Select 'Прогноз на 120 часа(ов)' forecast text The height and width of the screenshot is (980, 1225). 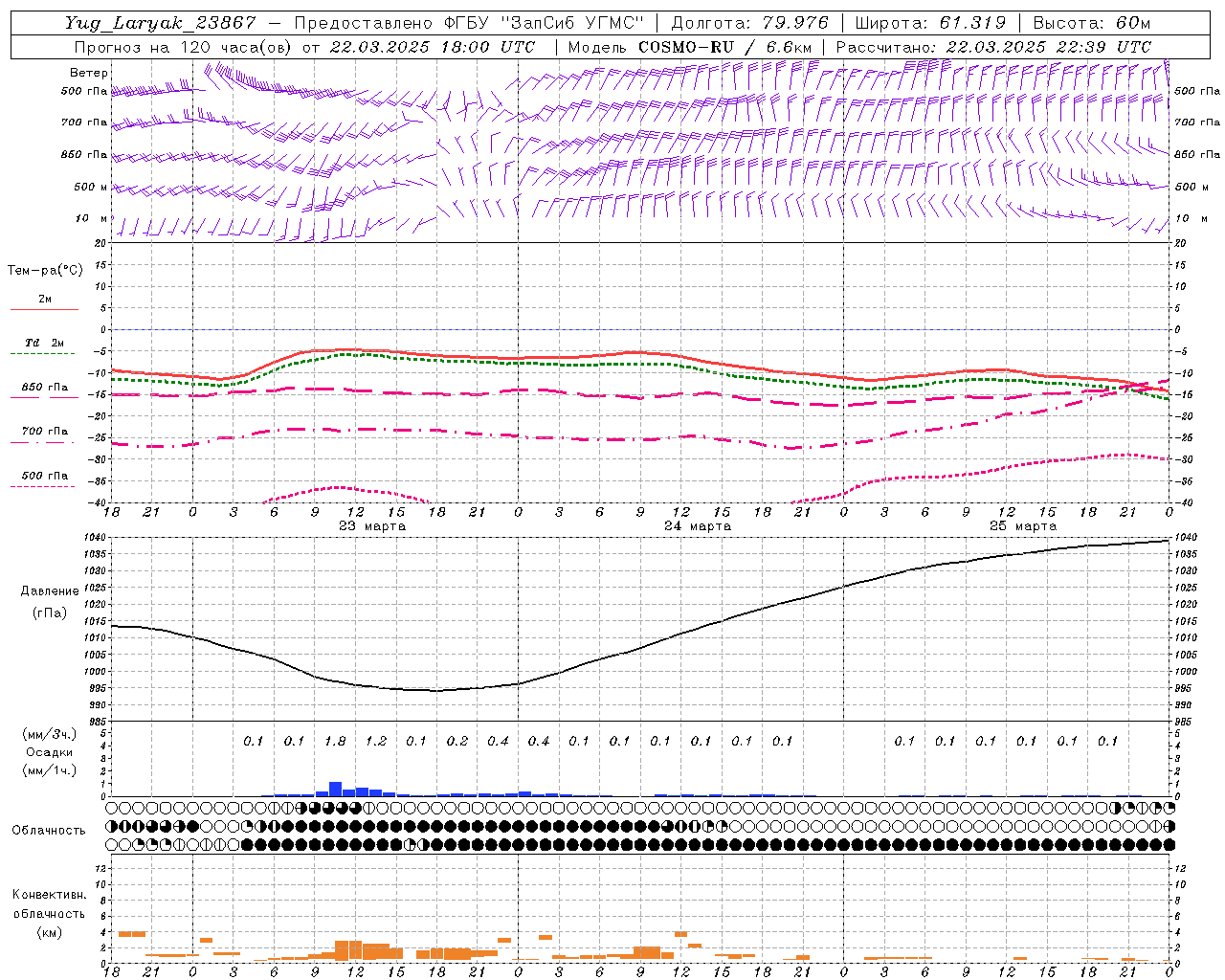pos(184,46)
